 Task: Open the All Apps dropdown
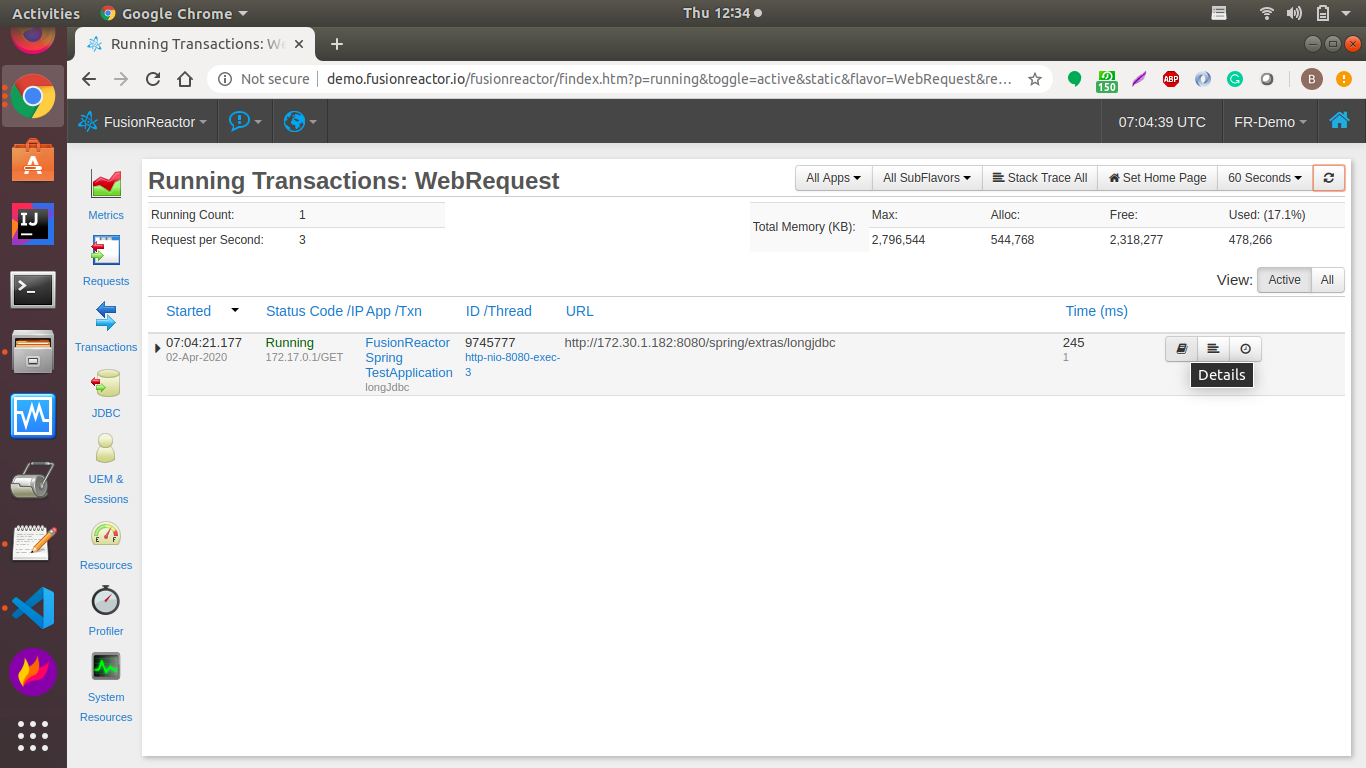833,177
